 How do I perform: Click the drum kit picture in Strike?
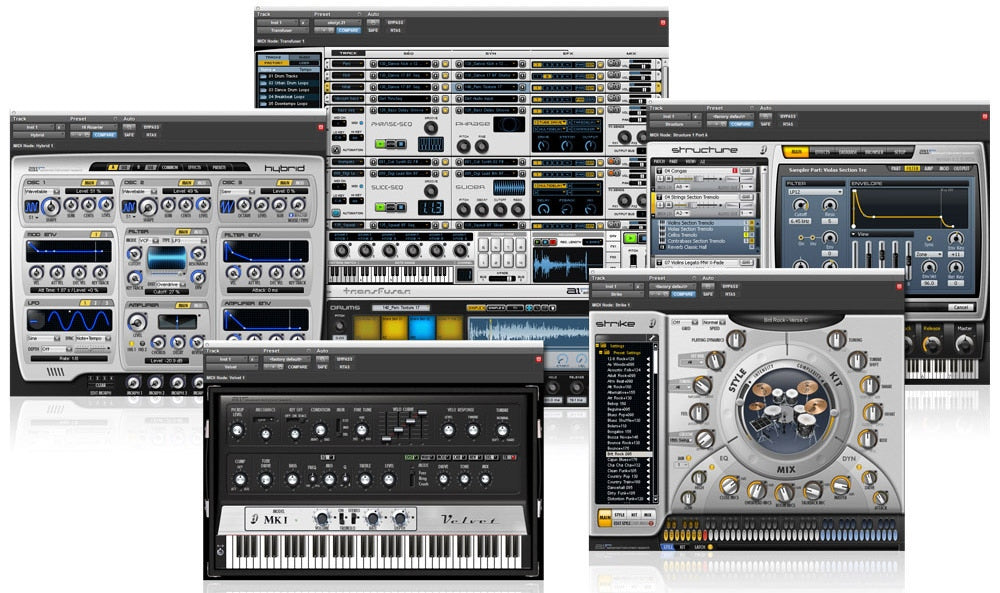coord(786,411)
